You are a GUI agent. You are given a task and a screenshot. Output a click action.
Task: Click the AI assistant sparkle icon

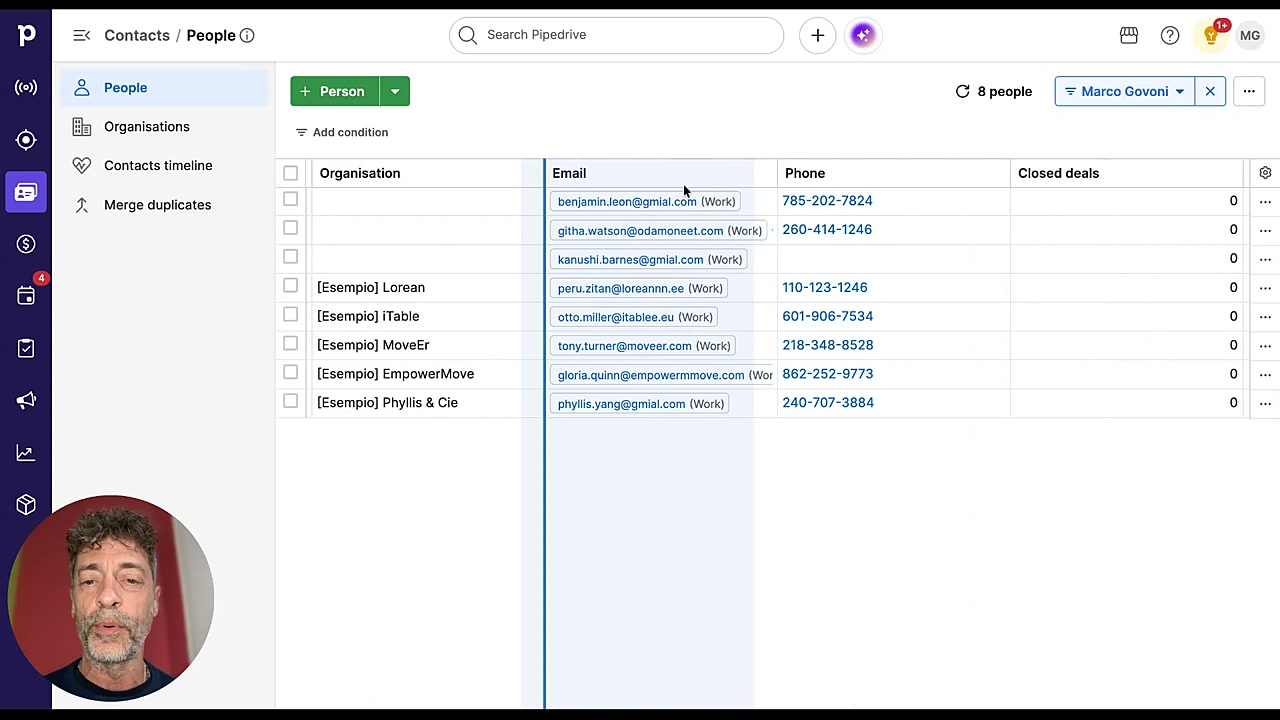863,35
